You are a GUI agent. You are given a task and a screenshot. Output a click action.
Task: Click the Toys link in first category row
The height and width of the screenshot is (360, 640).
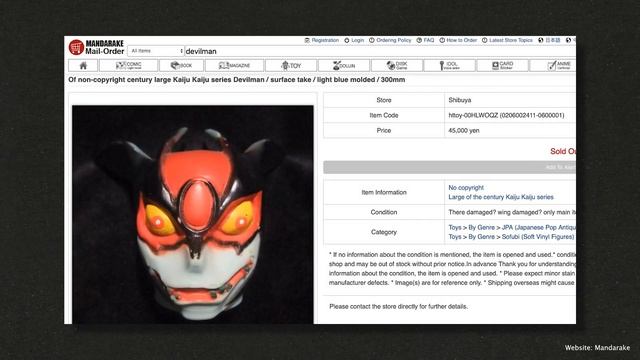[455, 227]
